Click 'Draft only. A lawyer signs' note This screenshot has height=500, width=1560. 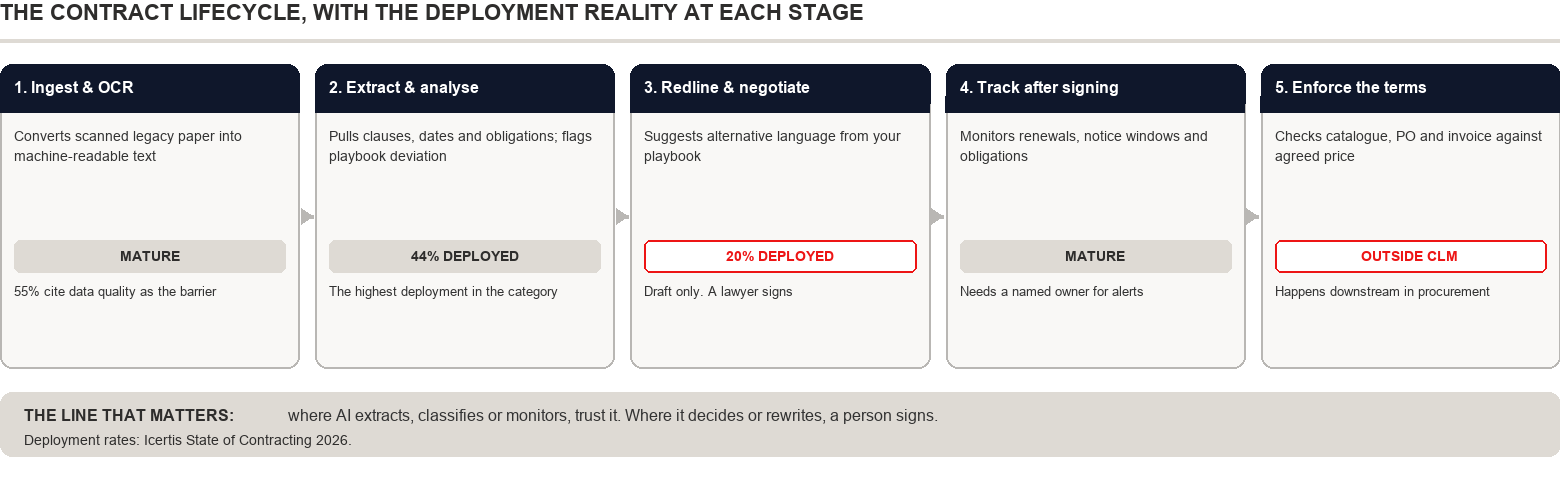[718, 292]
